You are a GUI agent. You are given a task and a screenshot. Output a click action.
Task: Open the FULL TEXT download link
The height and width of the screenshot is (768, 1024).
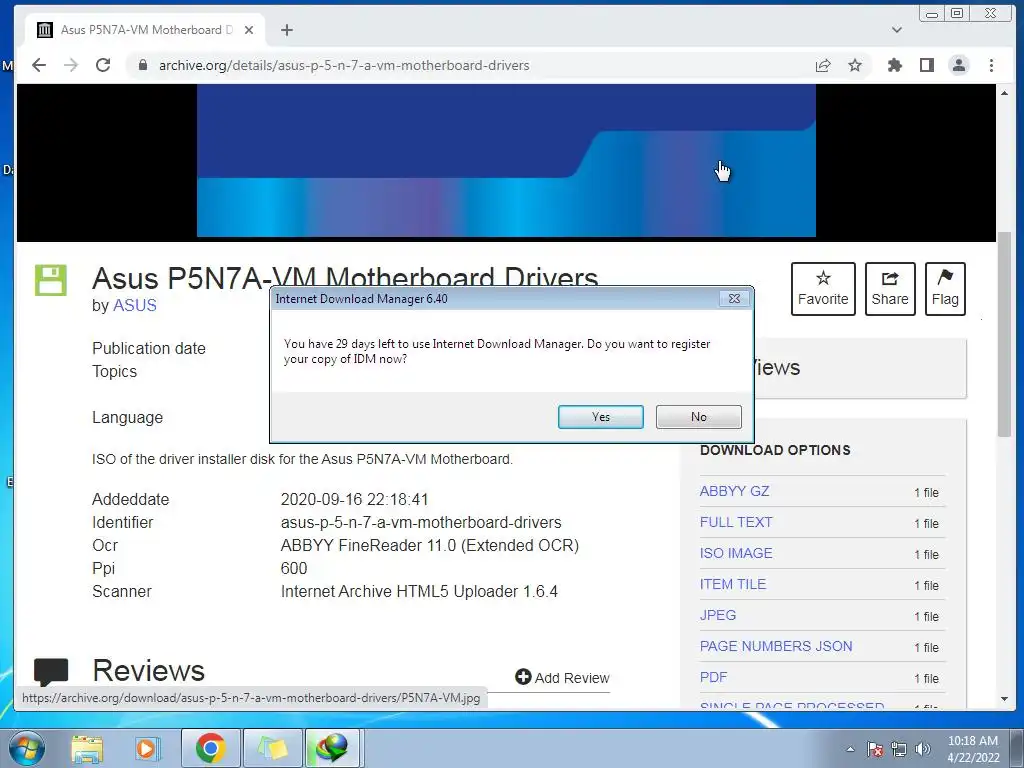click(x=736, y=522)
